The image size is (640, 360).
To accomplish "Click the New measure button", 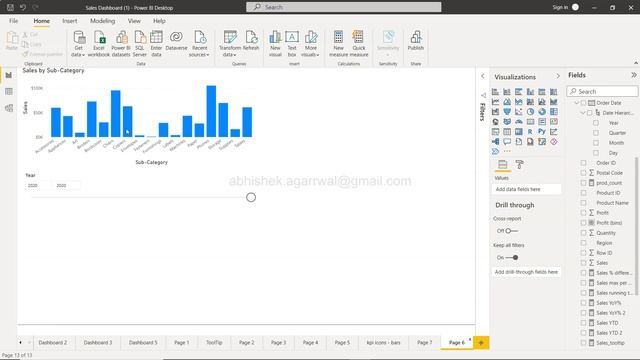I will pos(338,44).
